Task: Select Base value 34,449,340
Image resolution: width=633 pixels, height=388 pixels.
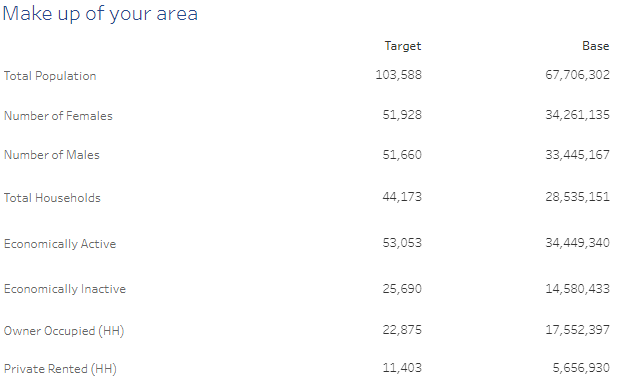Action: pyautogui.click(x=577, y=243)
